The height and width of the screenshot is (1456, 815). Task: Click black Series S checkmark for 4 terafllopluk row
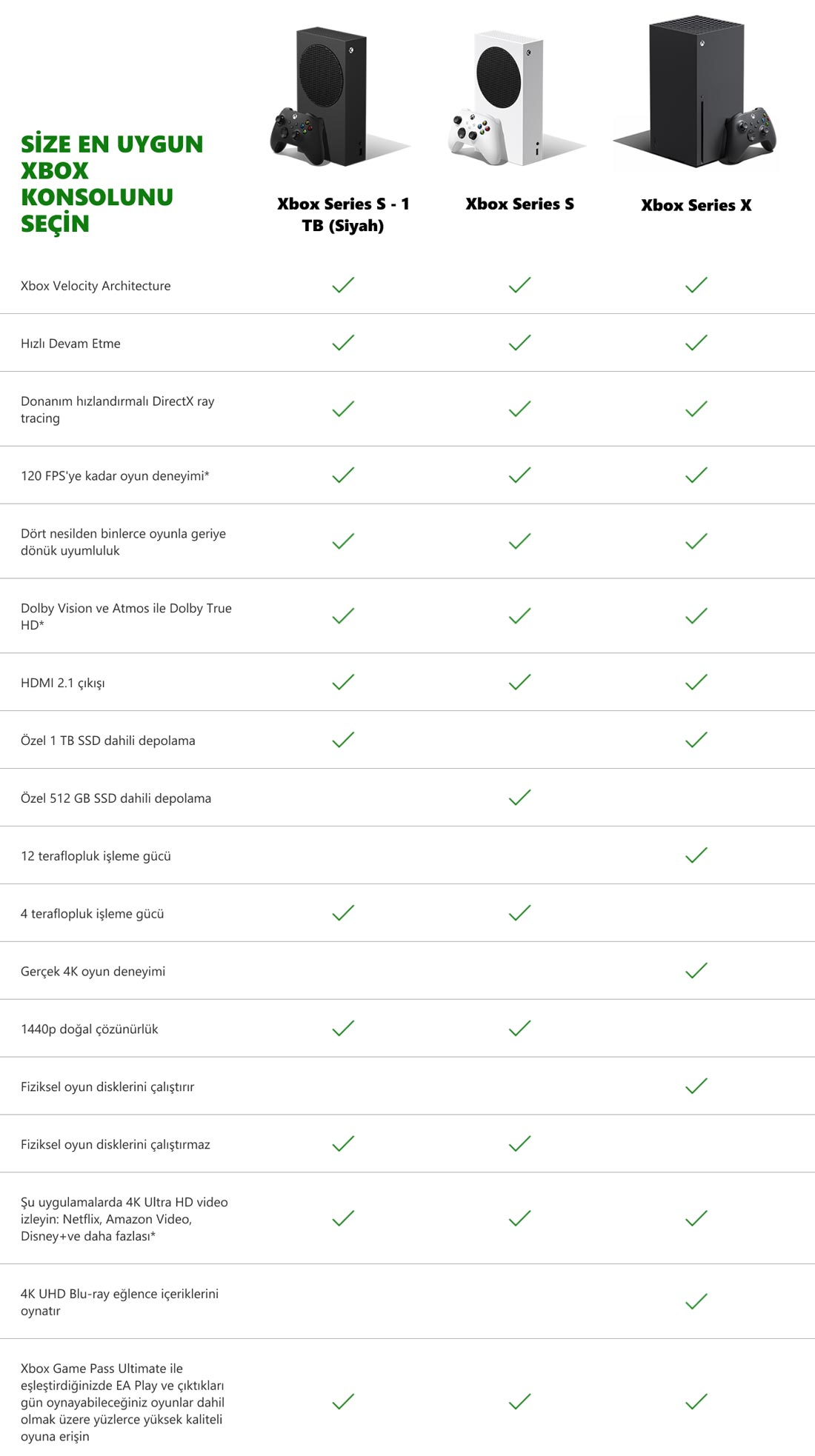pyautogui.click(x=343, y=913)
